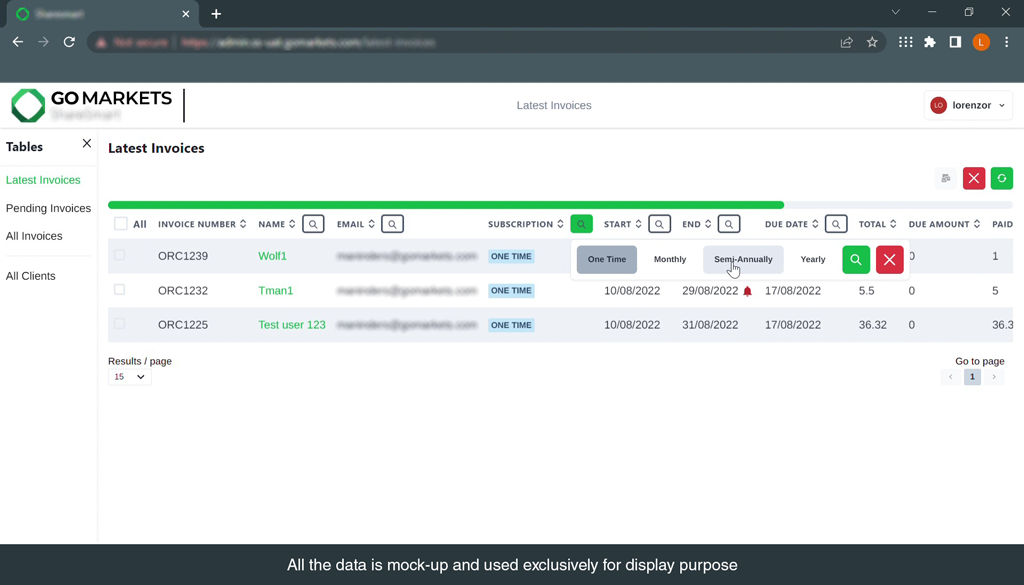Click the grey export icon above table
Screen dimensions: 1024x585
946,178
